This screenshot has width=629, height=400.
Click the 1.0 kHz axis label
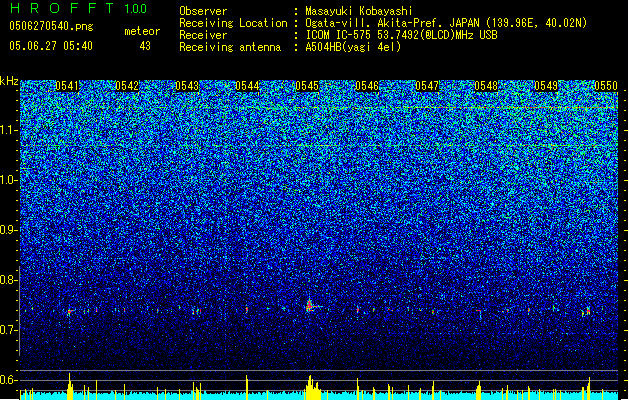click(x=9, y=180)
